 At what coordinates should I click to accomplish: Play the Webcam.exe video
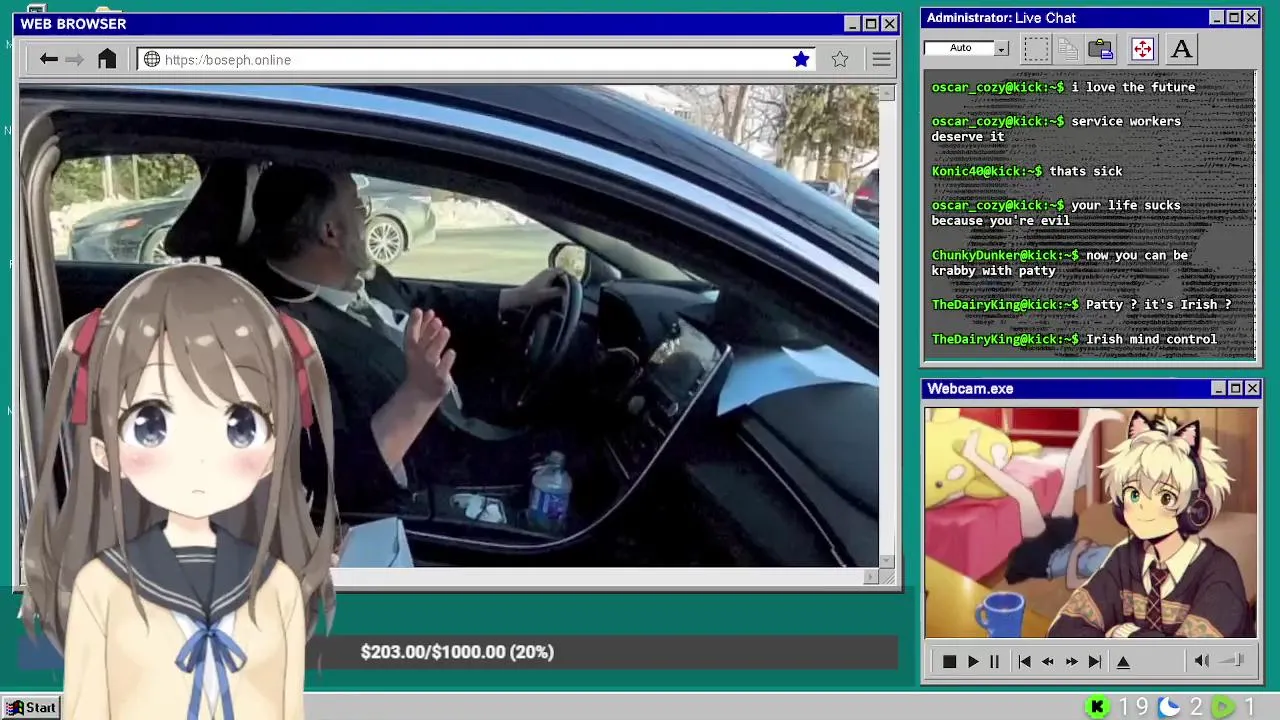(x=972, y=661)
